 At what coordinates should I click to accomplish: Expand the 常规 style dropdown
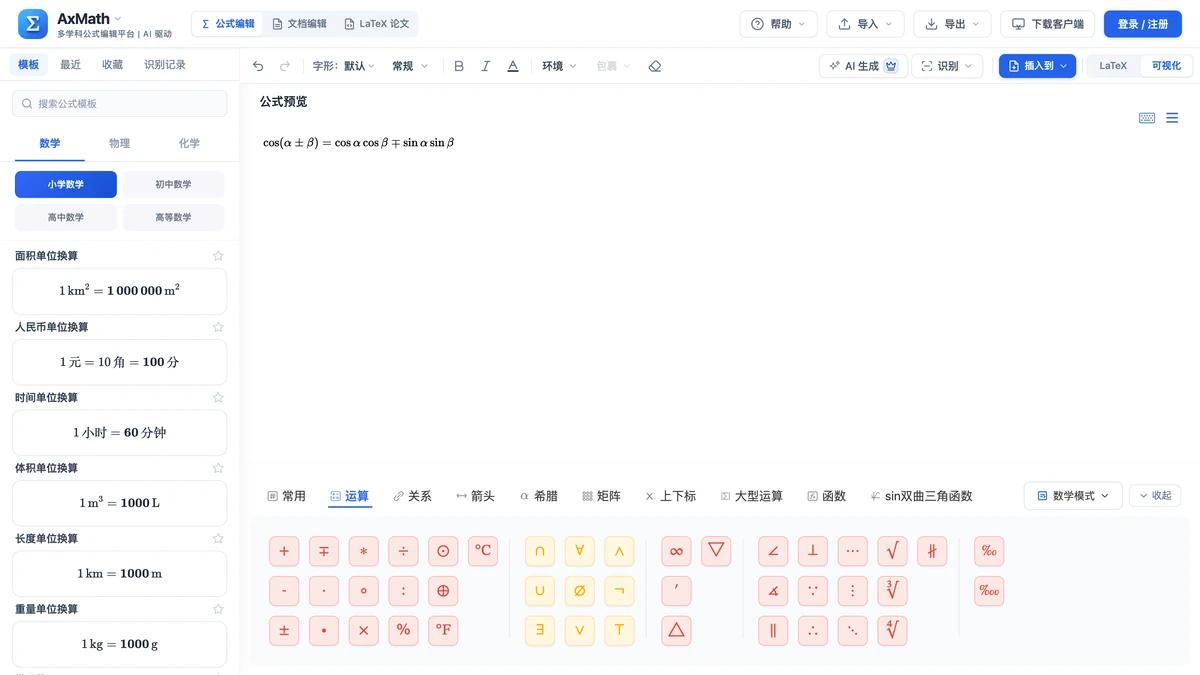point(410,66)
